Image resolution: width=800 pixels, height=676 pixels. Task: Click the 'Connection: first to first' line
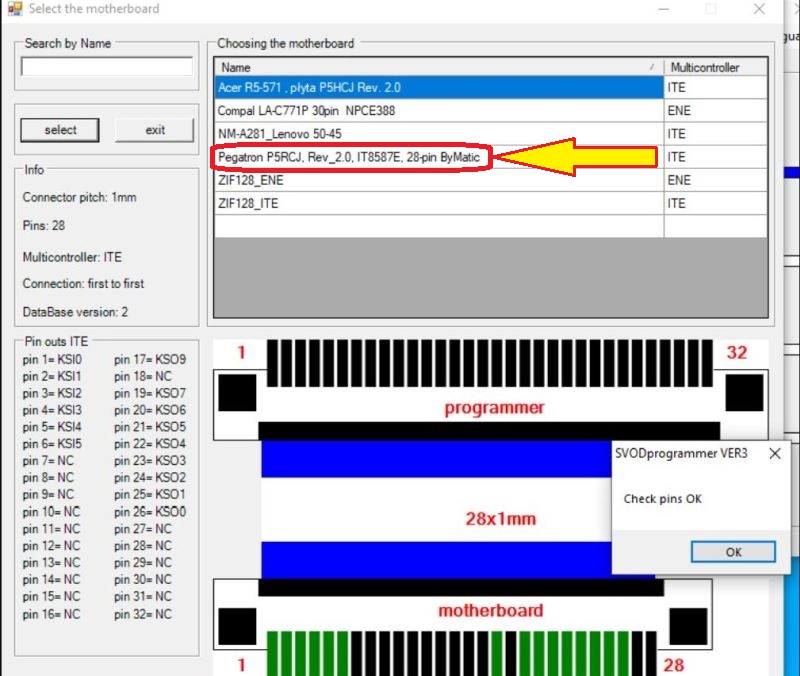(x=83, y=284)
